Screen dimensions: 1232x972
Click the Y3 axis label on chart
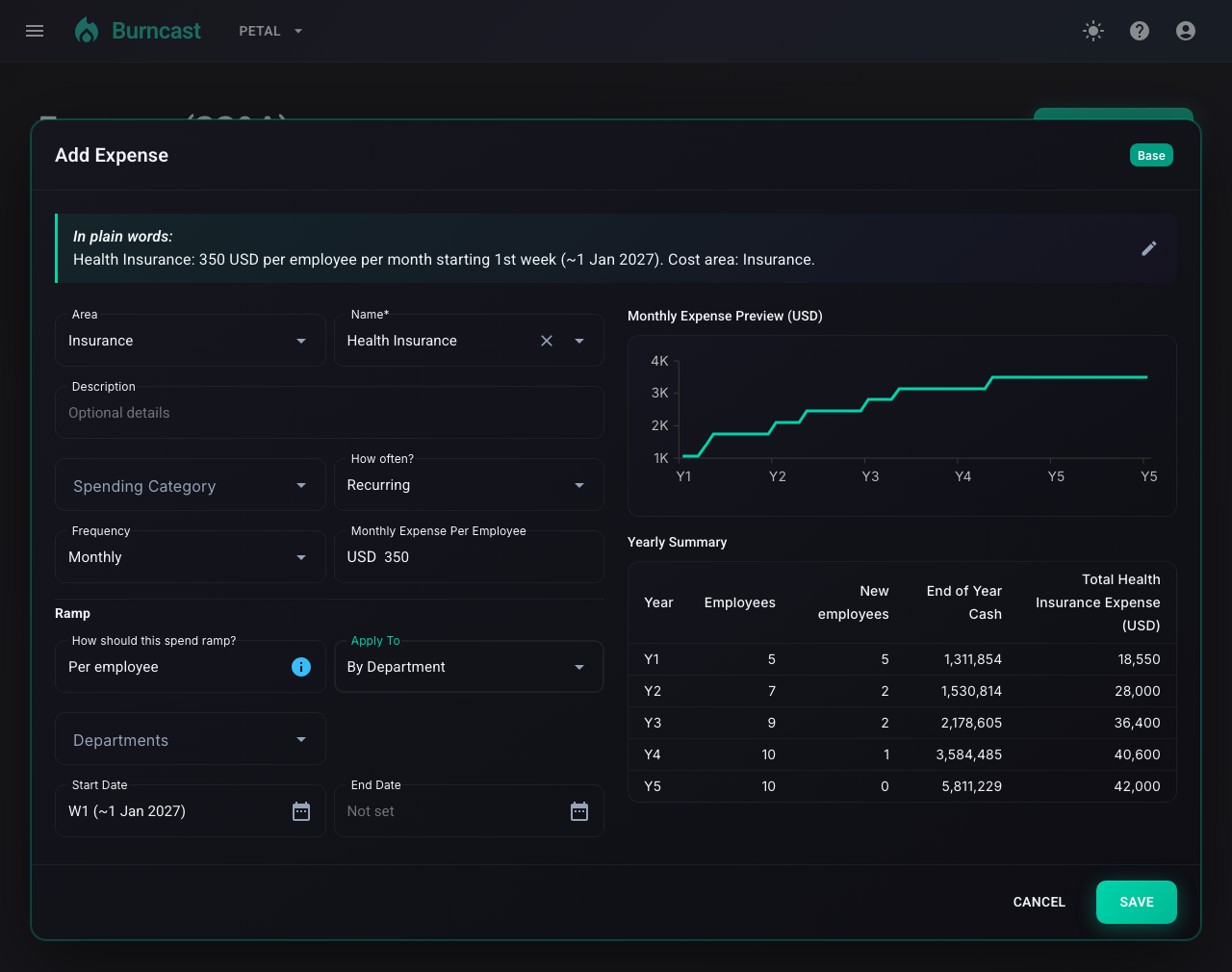tap(870, 476)
